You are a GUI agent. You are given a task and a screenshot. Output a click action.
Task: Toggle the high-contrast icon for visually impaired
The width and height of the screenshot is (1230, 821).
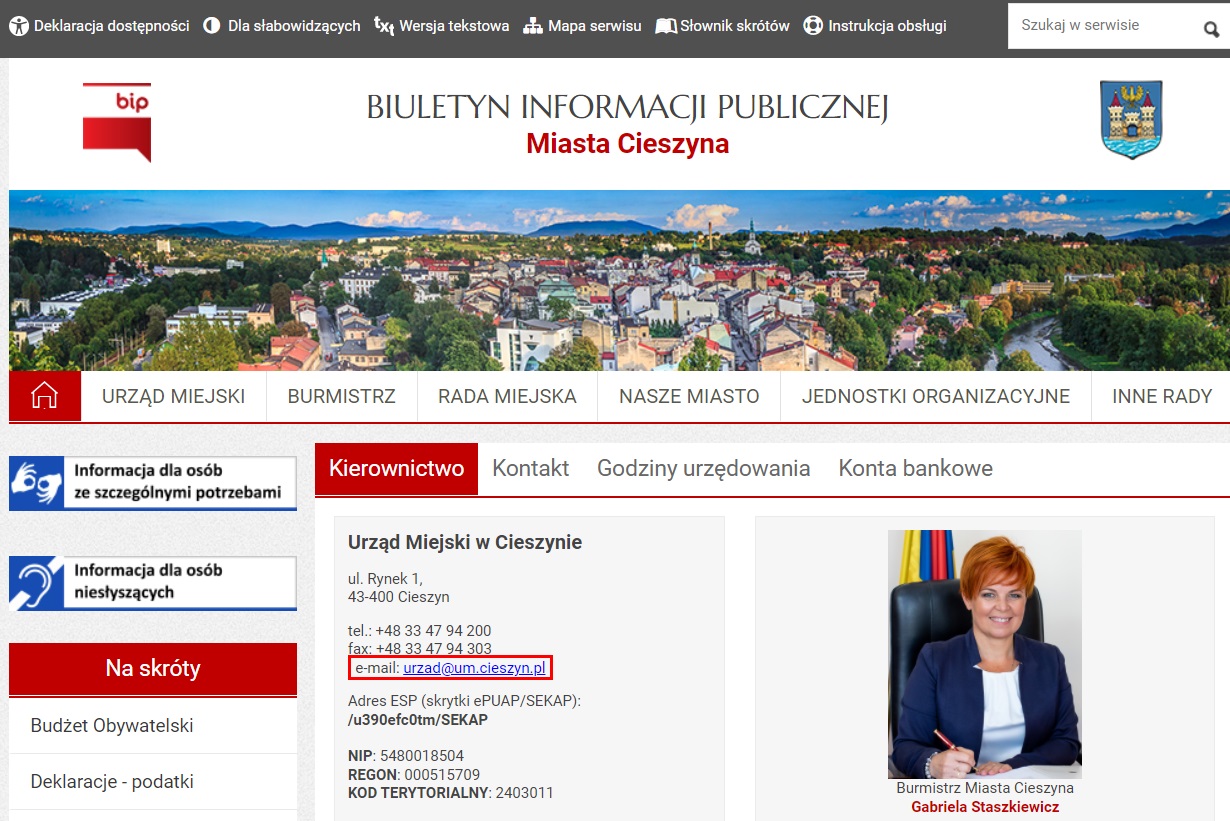tap(211, 26)
